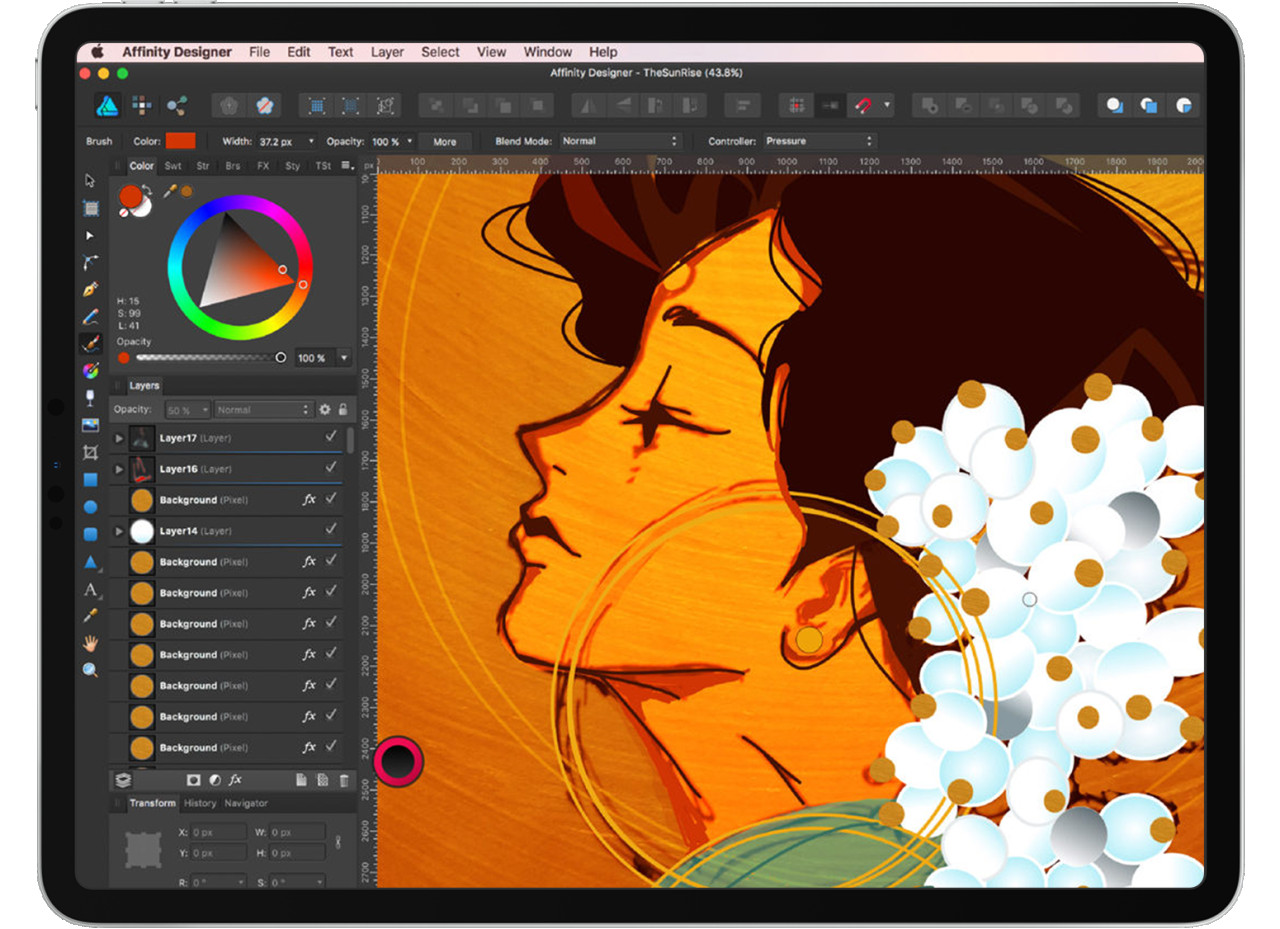Select the Vector Crop tool
Image resolution: width=1280 pixels, height=929 pixels.
coord(90,452)
